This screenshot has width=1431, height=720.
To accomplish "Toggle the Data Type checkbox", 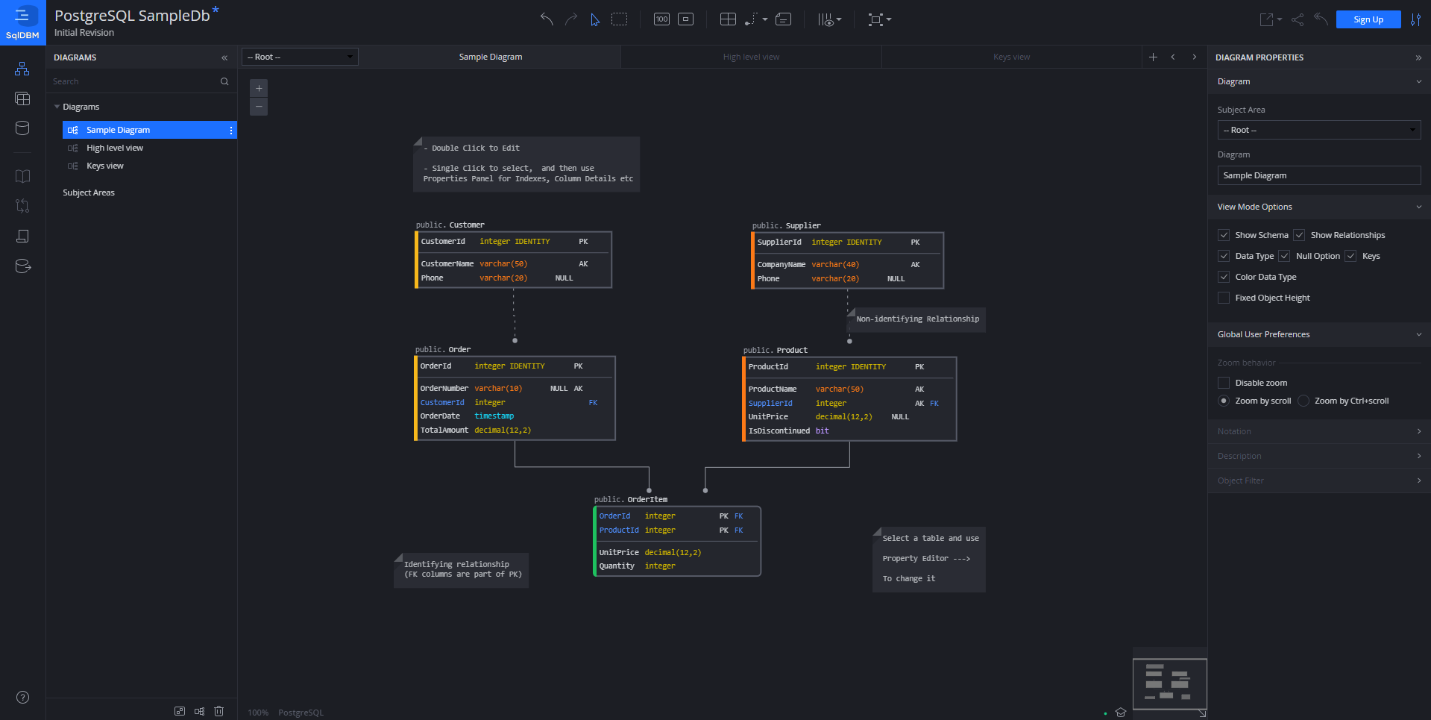I will point(1224,256).
